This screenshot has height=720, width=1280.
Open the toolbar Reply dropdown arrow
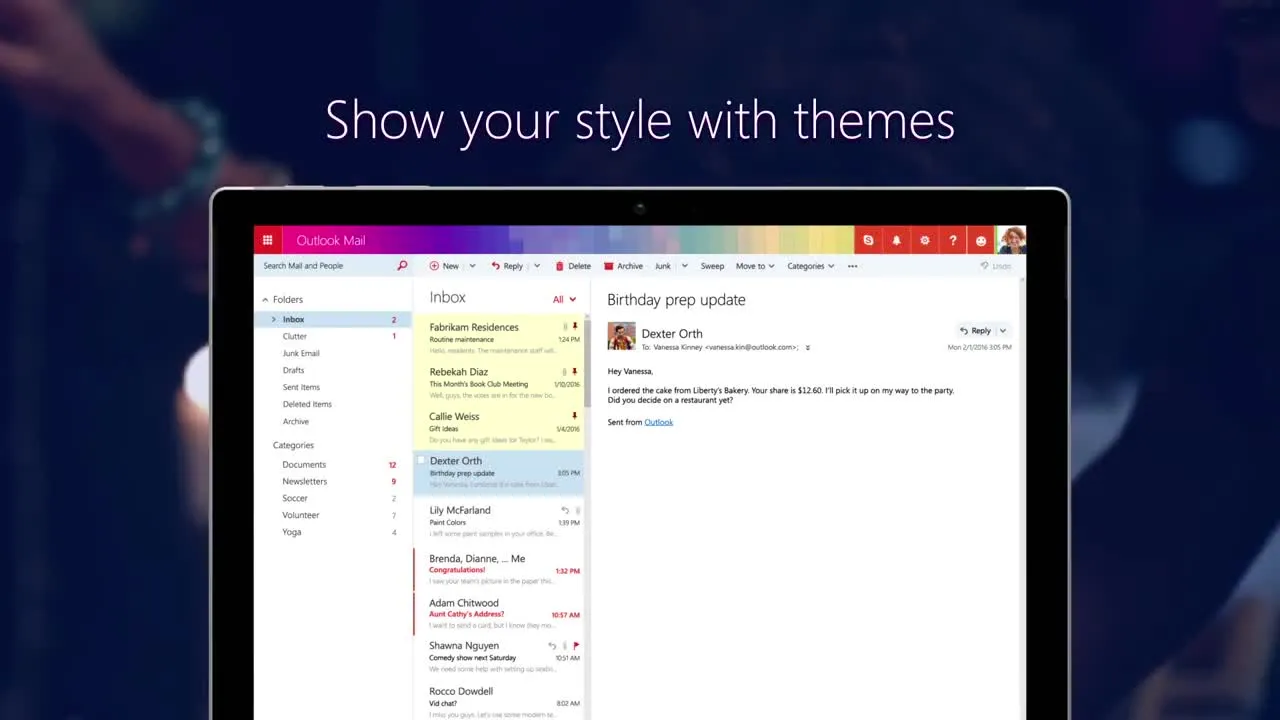coord(537,266)
